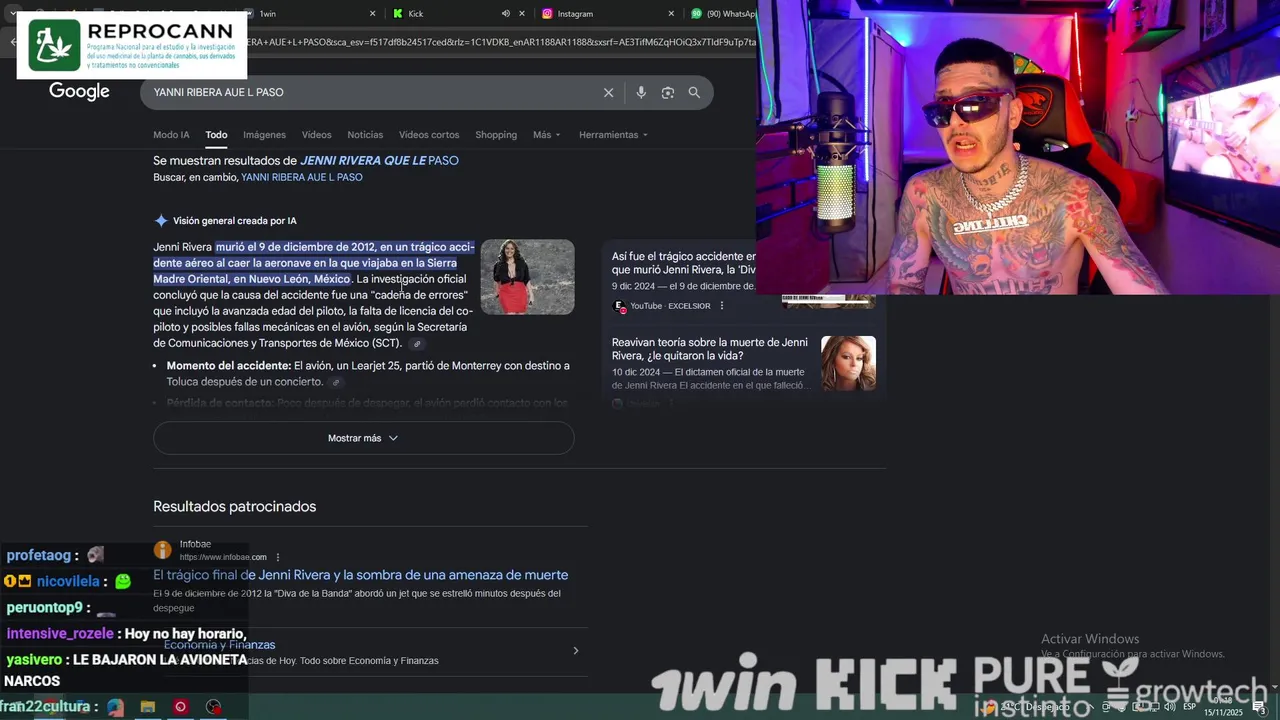The width and height of the screenshot is (1280, 720).
Task: Open File Explorer from the taskbar
Action: (148, 707)
